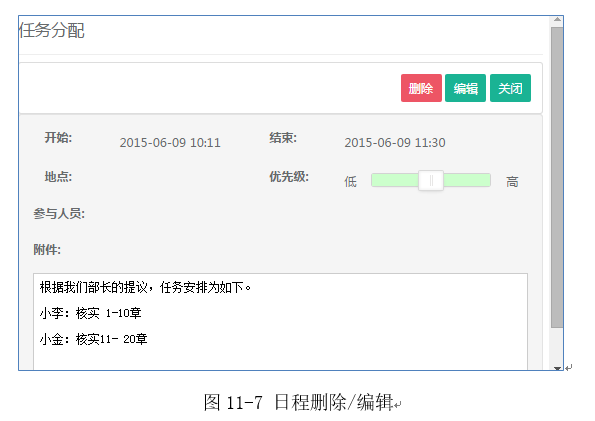
Task: Click the 任务分配 dialog title
Action: pos(52,30)
